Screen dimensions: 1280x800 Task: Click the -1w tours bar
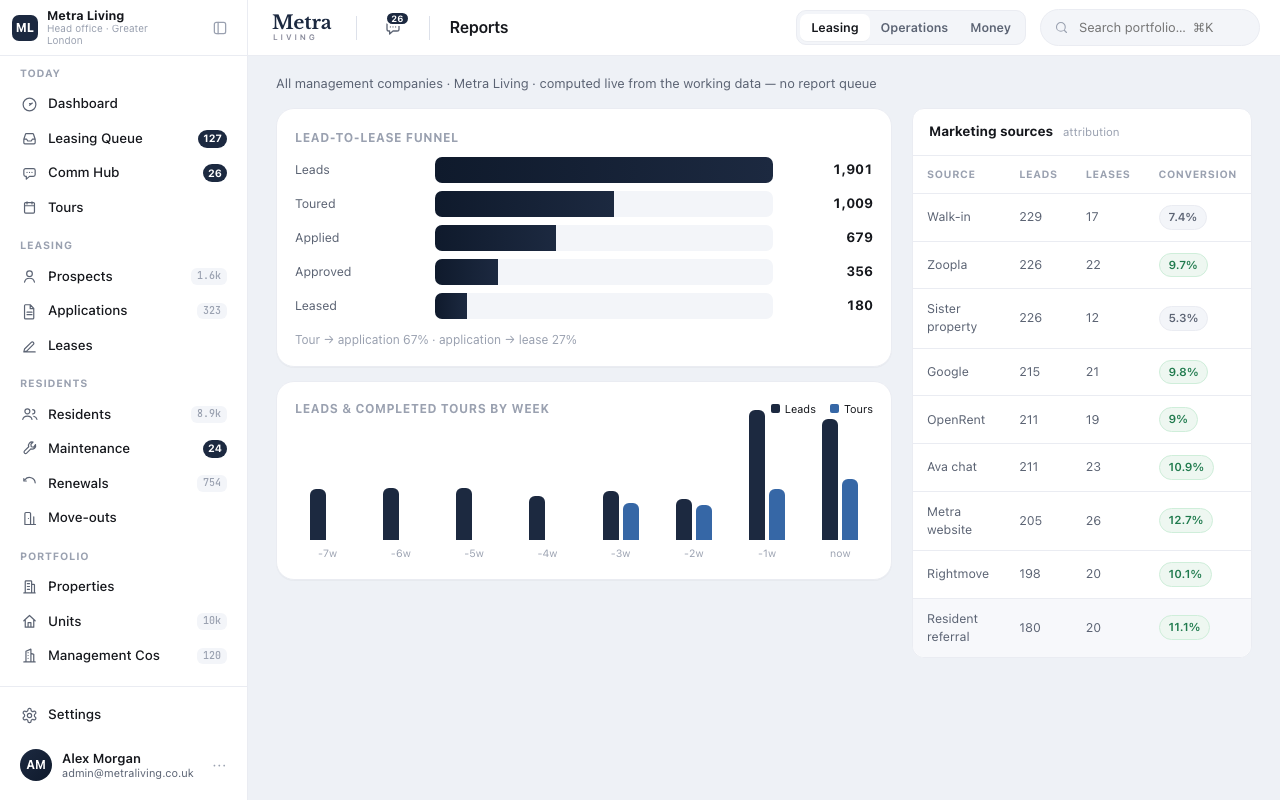(777, 515)
